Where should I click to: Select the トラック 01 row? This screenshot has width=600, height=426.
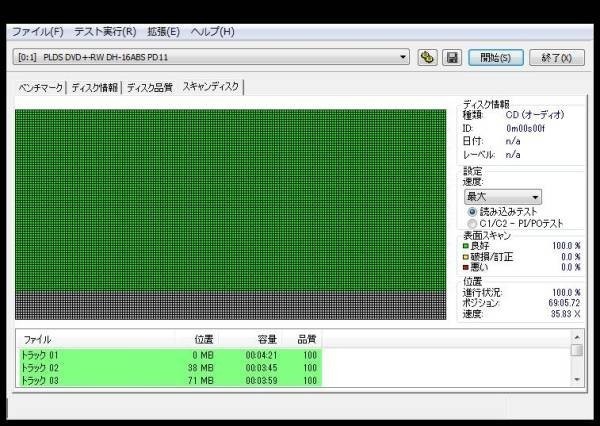pyautogui.click(x=171, y=355)
